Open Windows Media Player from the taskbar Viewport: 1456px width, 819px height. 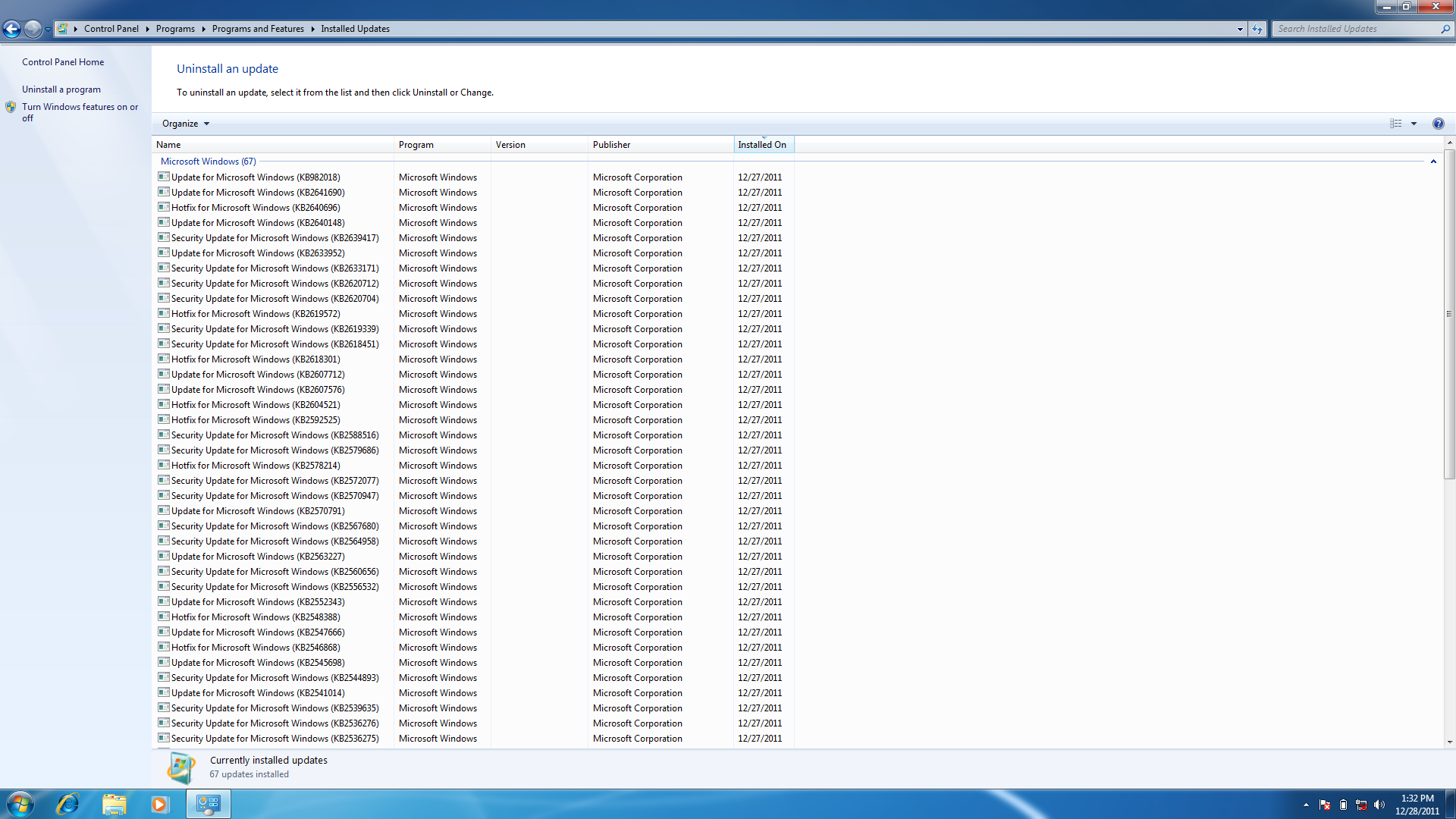pyautogui.click(x=159, y=804)
